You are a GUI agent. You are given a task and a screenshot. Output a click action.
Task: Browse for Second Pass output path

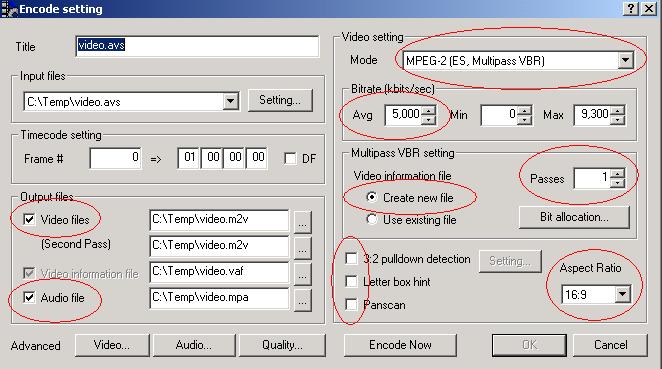click(302, 247)
